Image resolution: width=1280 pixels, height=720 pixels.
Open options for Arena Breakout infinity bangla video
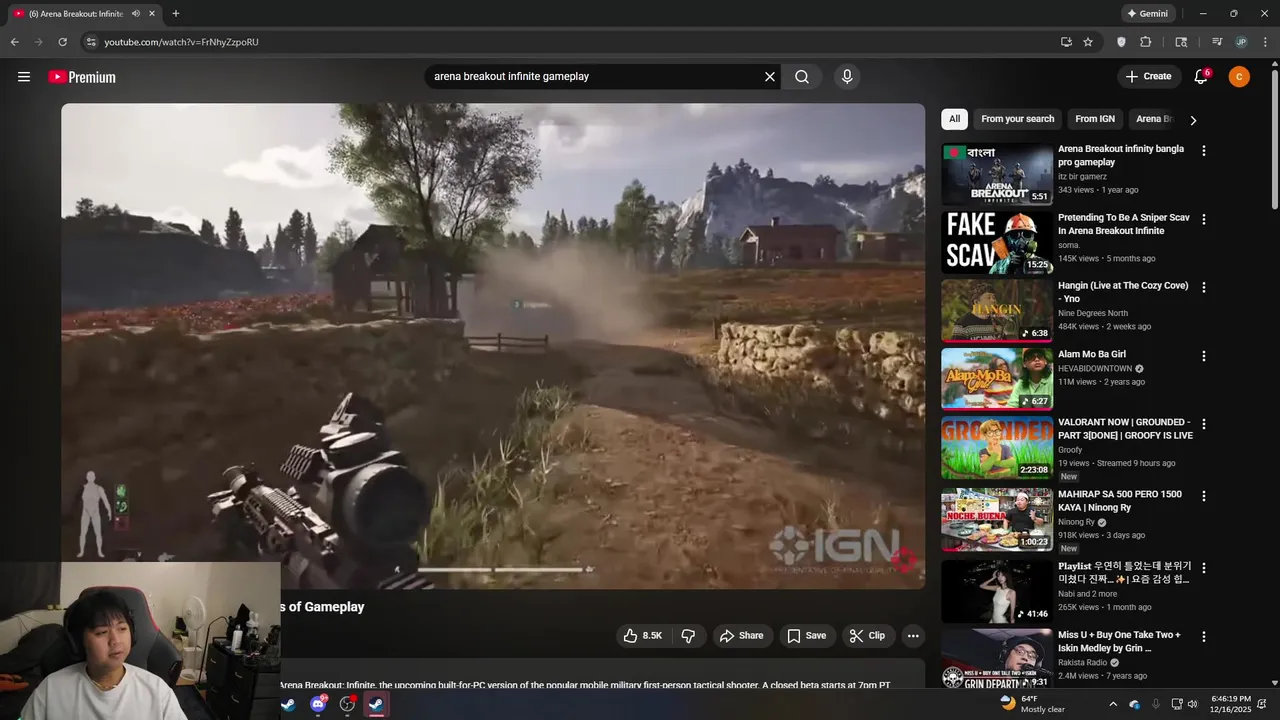pos(1204,151)
